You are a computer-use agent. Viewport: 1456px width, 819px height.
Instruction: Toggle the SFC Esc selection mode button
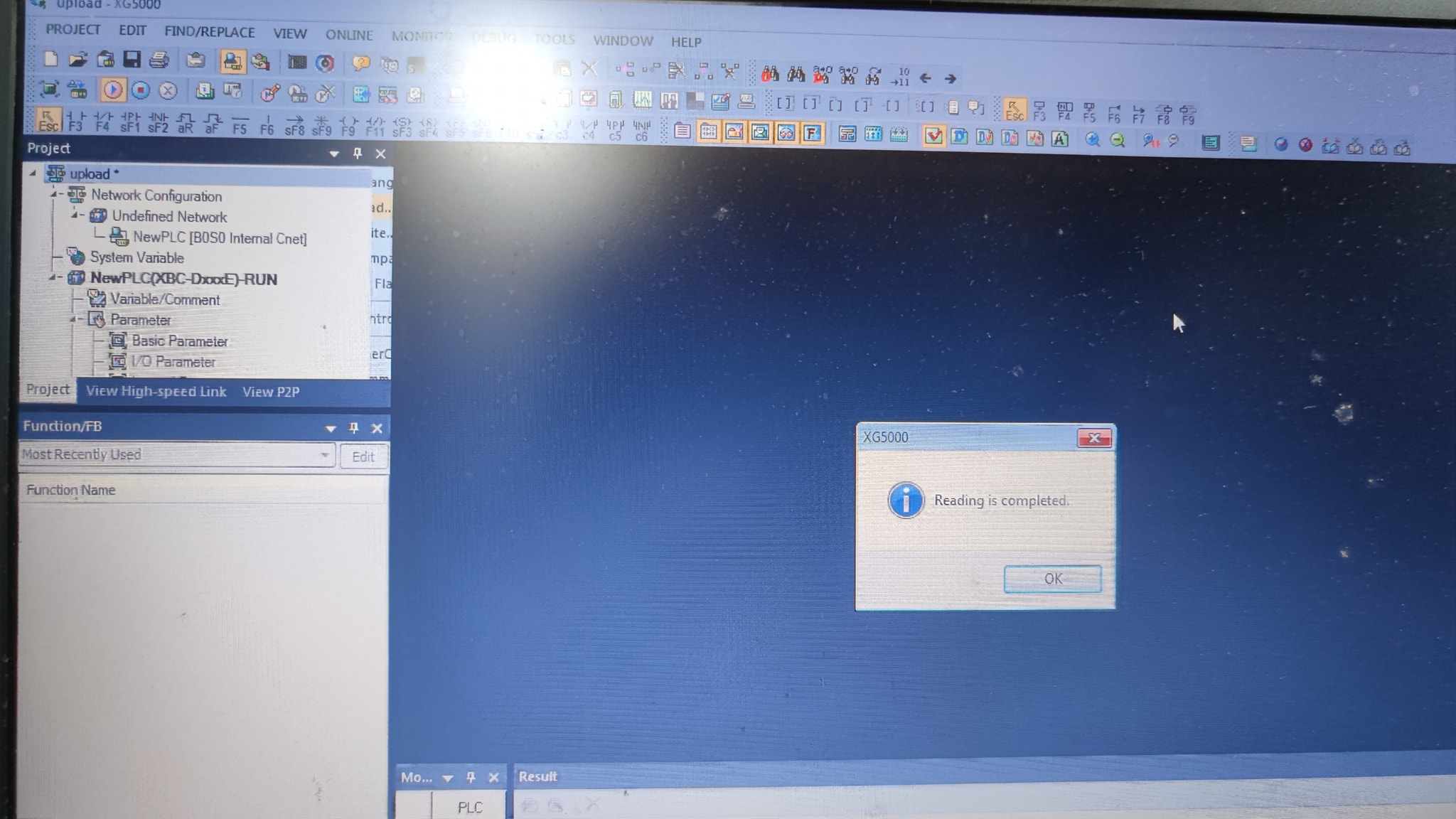1015,110
